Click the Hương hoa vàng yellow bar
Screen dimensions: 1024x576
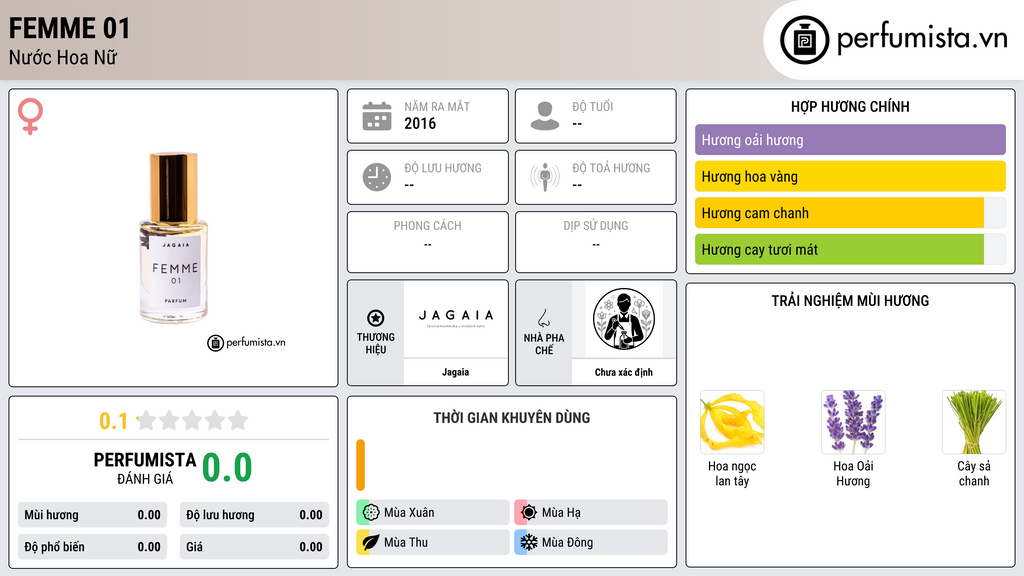pos(850,176)
